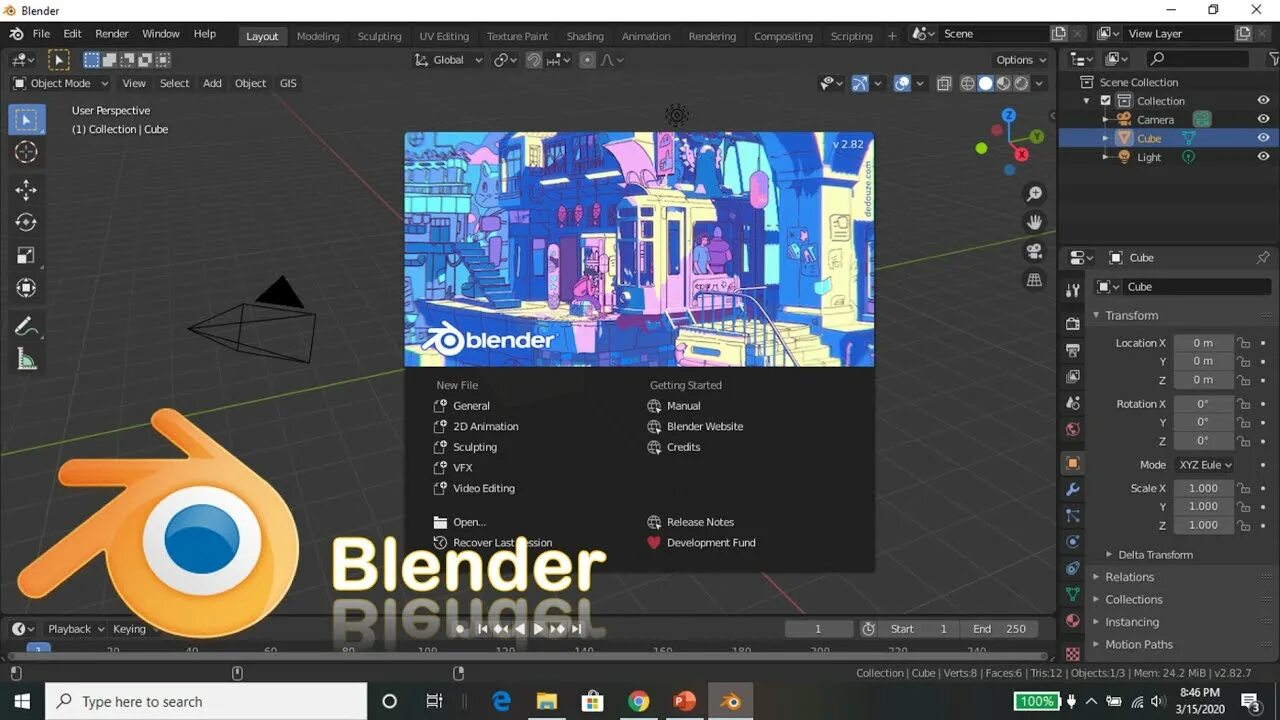This screenshot has width=1280, height=720.
Task: Hide the Cube via its eye icon
Action: click(x=1263, y=138)
